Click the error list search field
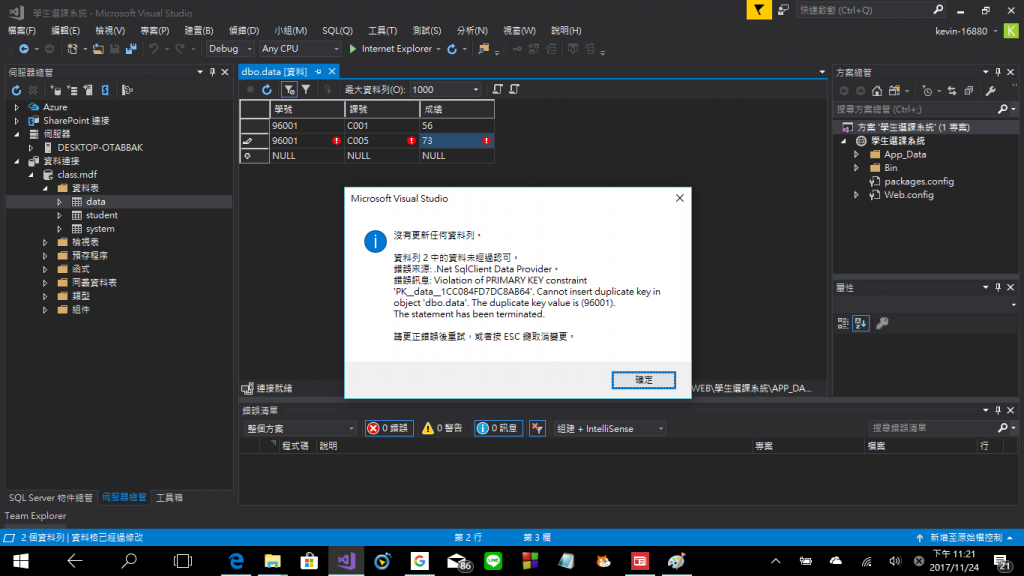The image size is (1024, 576). click(x=934, y=428)
